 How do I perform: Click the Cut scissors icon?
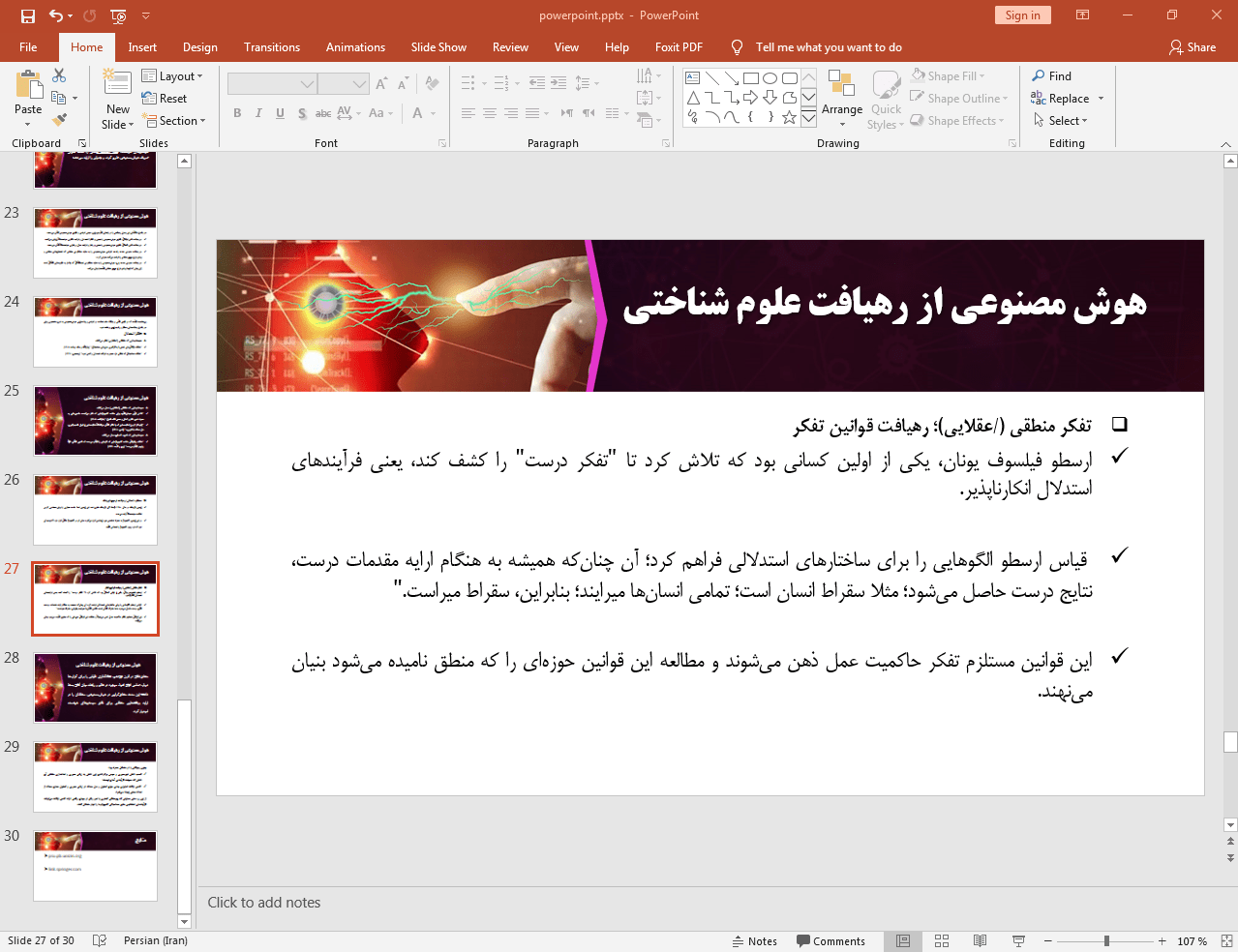click(59, 75)
